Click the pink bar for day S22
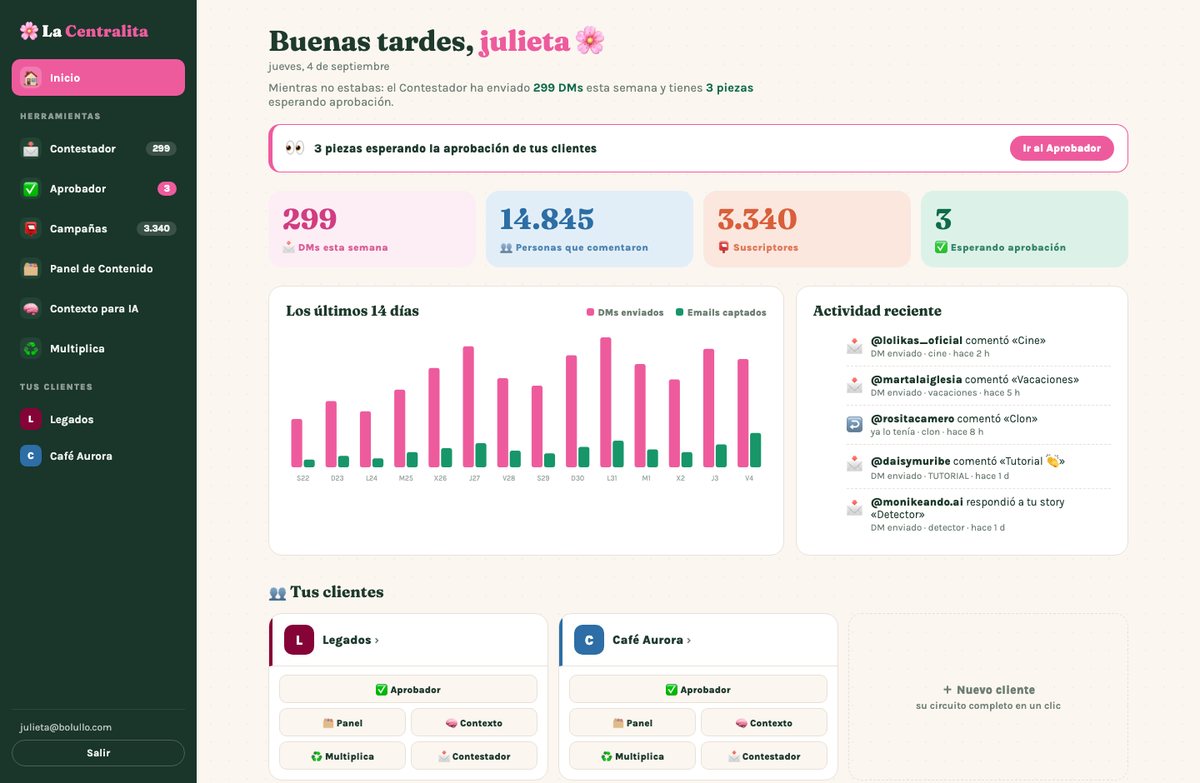Screen dimensions: 1200x783 point(297,443)
